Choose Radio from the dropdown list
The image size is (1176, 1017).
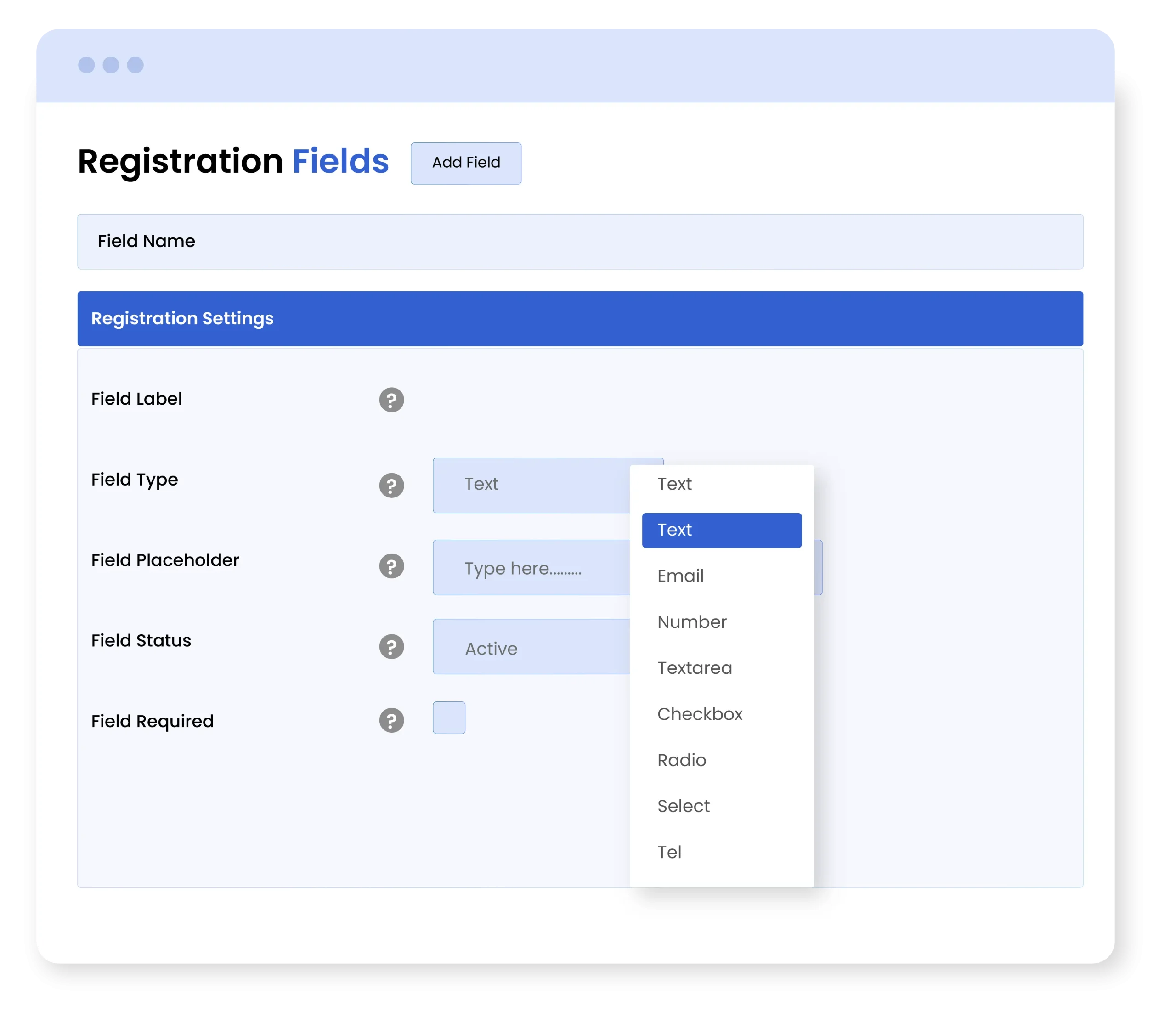(682, 760)
